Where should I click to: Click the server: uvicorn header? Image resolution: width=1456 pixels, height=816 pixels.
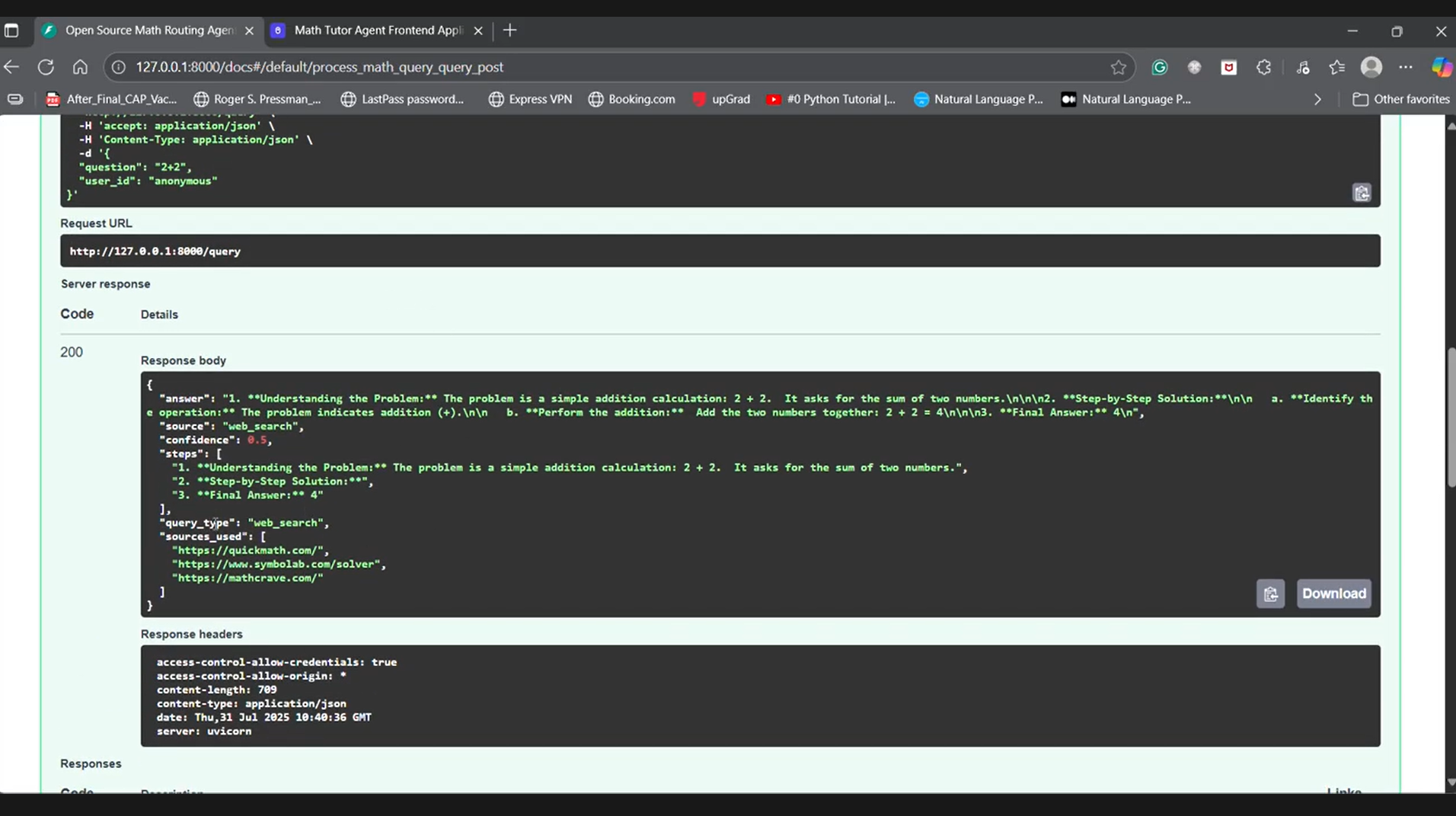[x=204, y=731]
